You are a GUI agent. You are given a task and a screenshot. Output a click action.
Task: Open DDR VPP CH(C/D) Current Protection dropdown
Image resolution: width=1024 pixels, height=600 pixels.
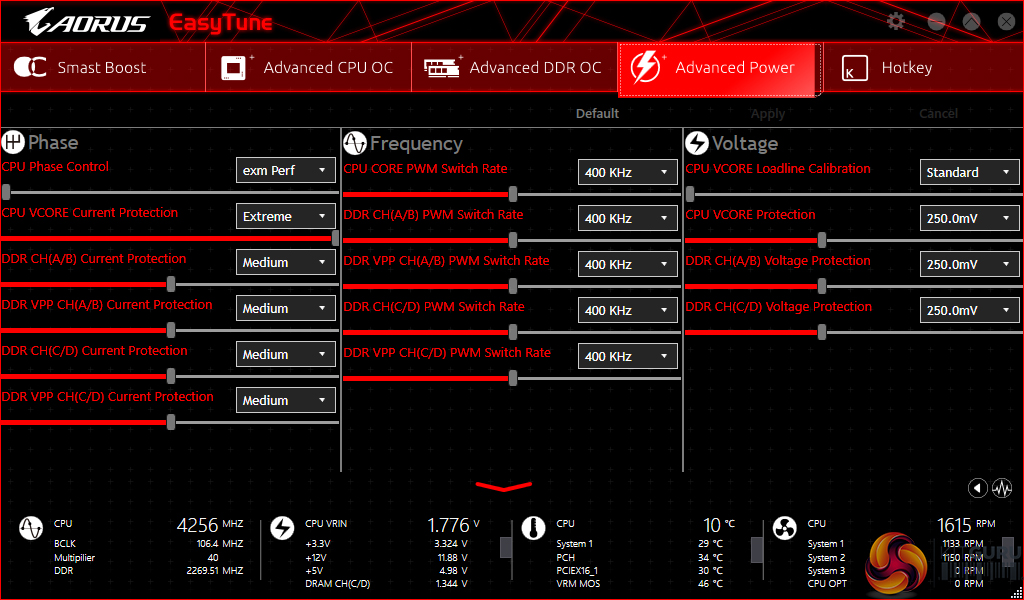tap(285, 400)
